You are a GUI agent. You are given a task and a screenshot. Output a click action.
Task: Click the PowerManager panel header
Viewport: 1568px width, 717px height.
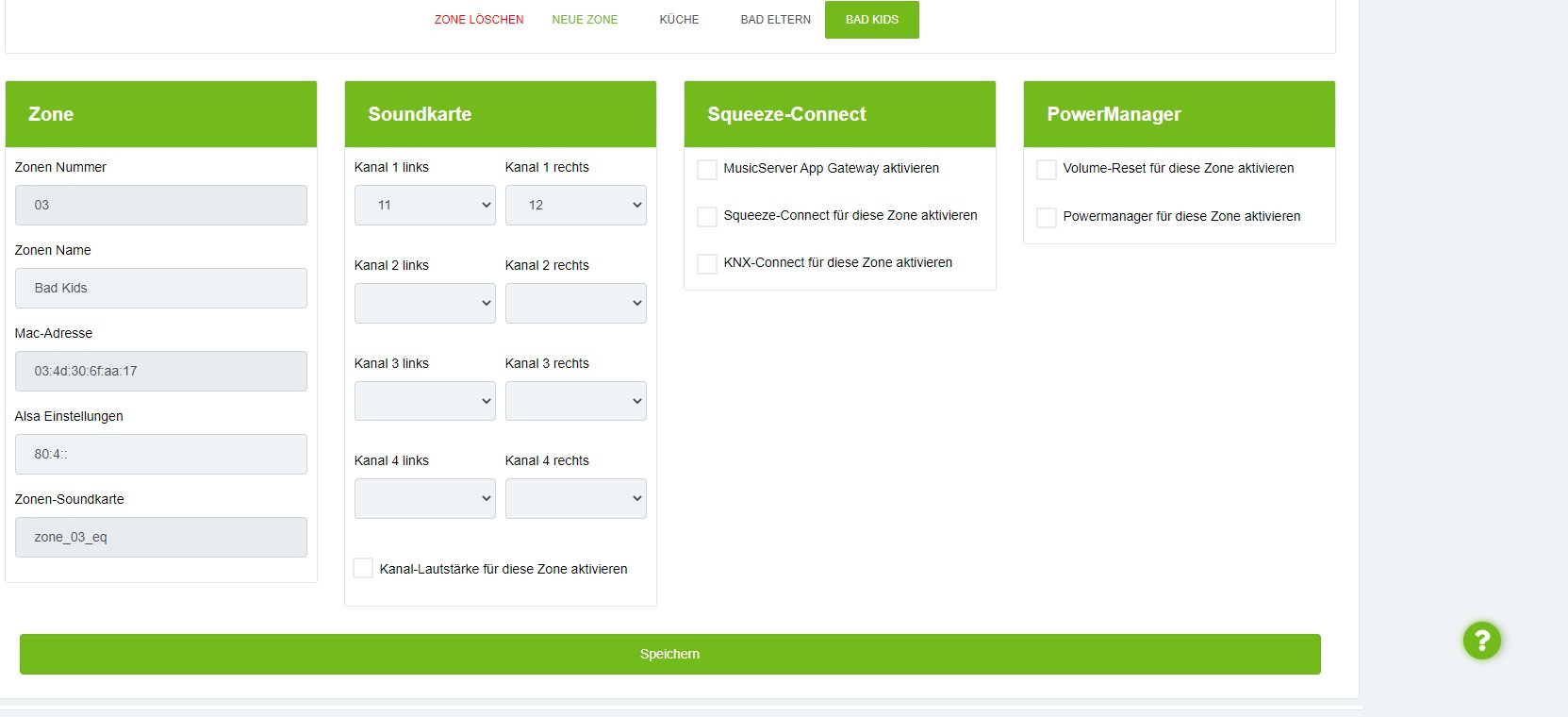point(1180,114)
